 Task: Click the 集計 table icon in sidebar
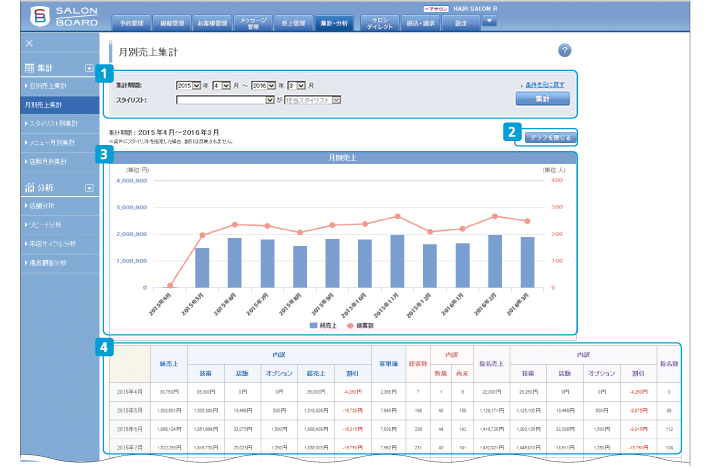30,68
